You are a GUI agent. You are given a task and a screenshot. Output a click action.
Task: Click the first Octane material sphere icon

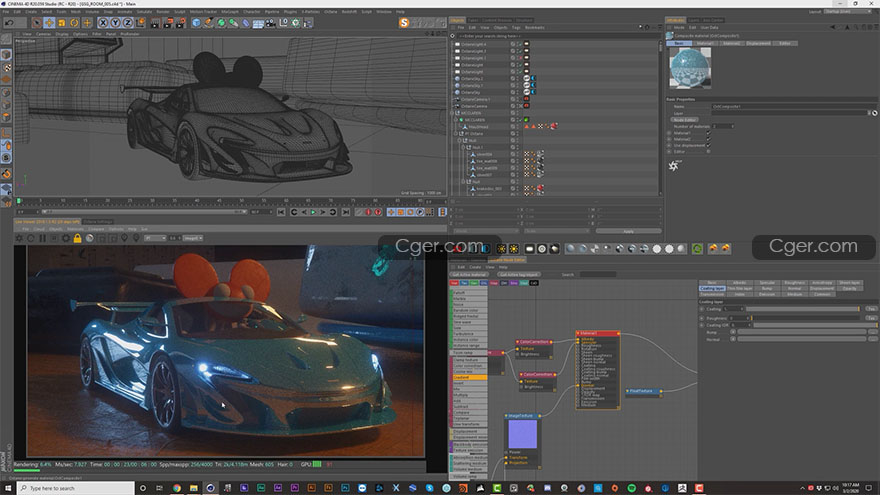pyautogui.click(x=570, y=249)
